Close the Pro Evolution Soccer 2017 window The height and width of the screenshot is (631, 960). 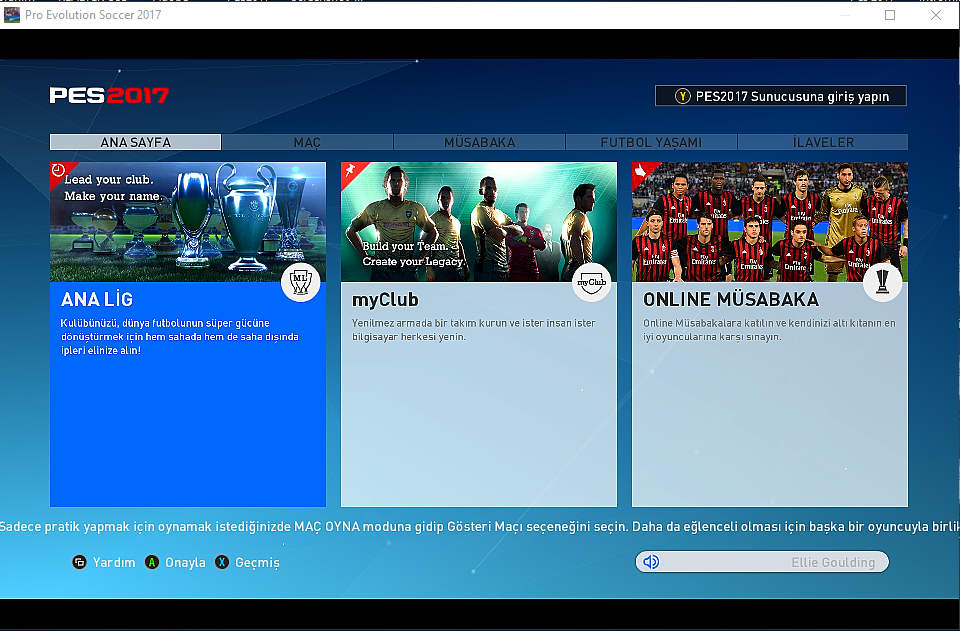pos(936,15)
